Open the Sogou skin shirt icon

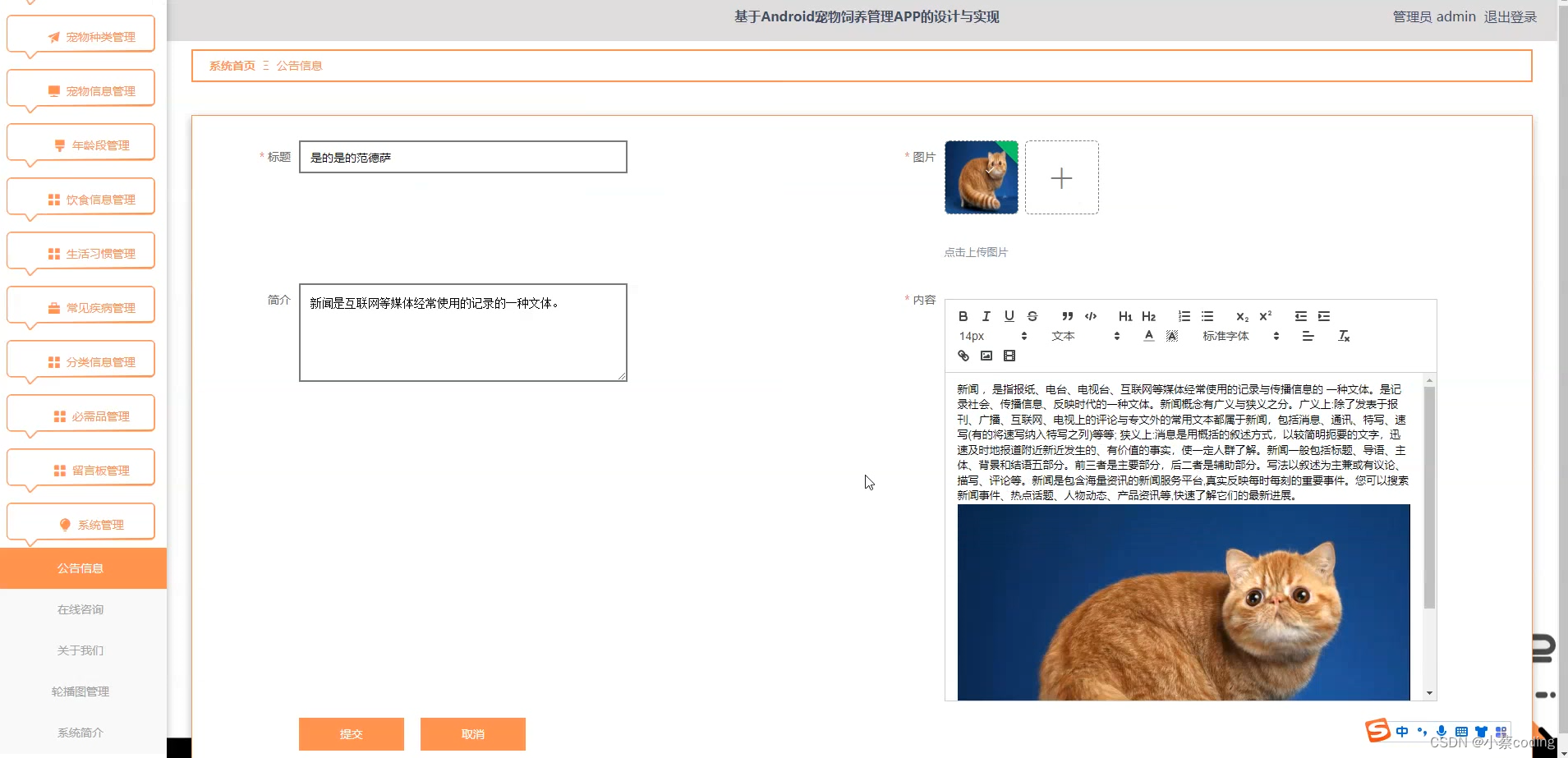[1481, 732]
